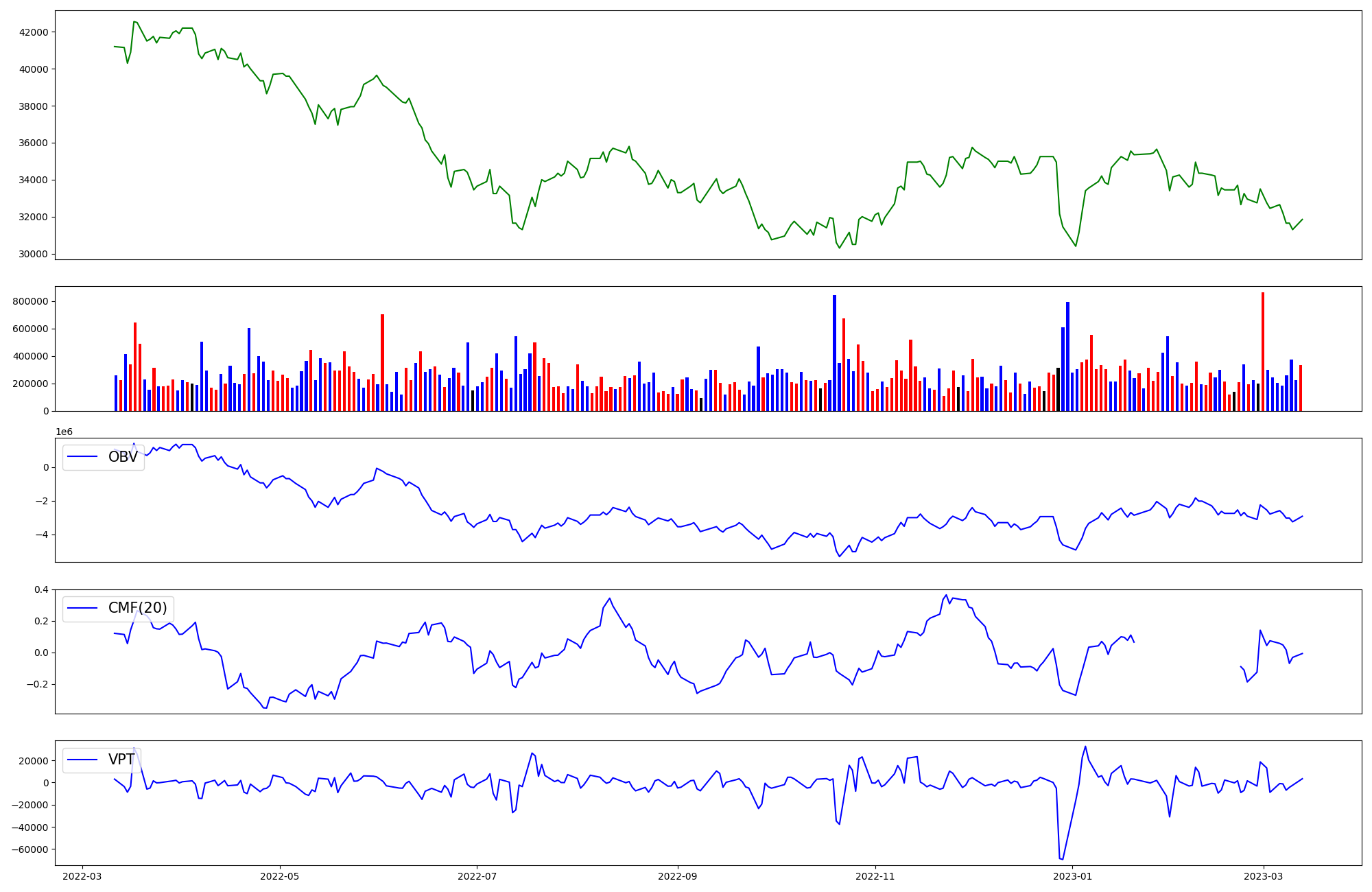Click the 800000 volume axis label

(32, 301)
